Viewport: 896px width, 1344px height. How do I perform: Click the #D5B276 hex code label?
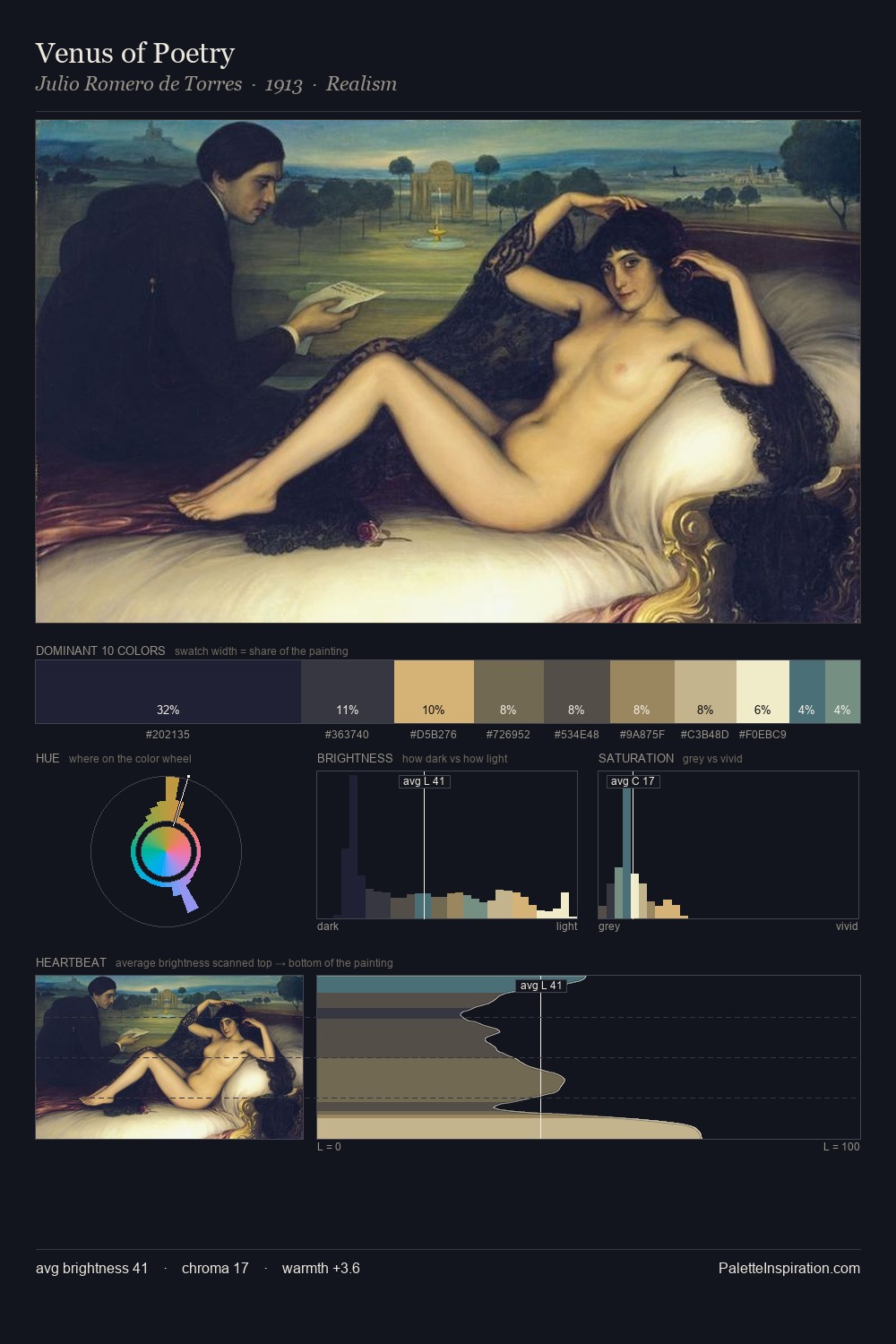click(x=434, y=735)
